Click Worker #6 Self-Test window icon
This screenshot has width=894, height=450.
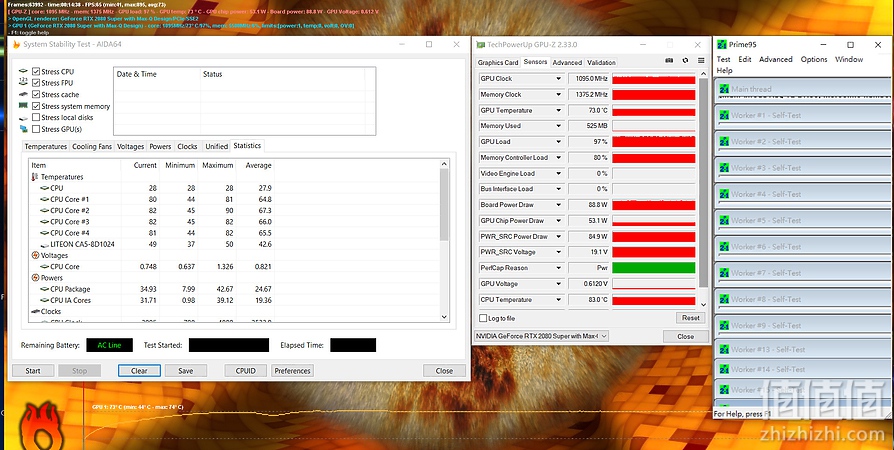[x=724, y=246]
